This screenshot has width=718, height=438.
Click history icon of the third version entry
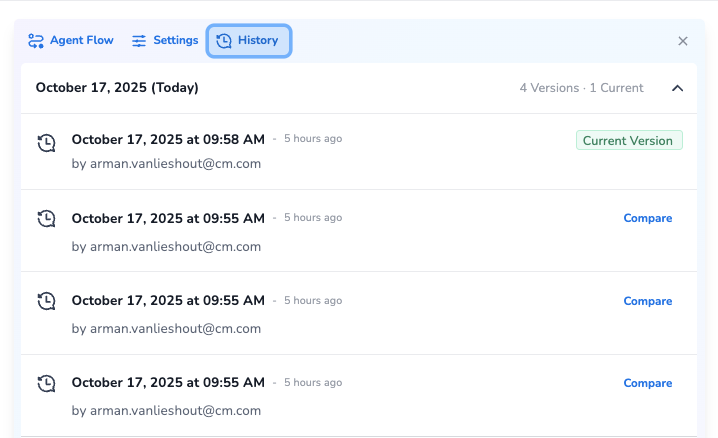click(x=46, y=301)
